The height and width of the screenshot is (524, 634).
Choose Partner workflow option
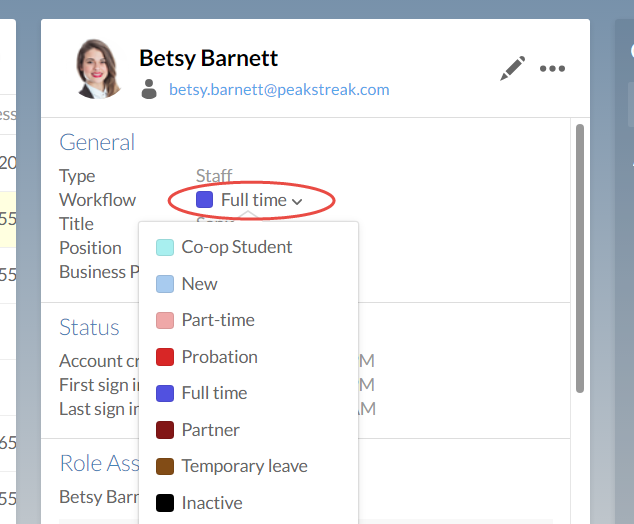pos(210,430)
